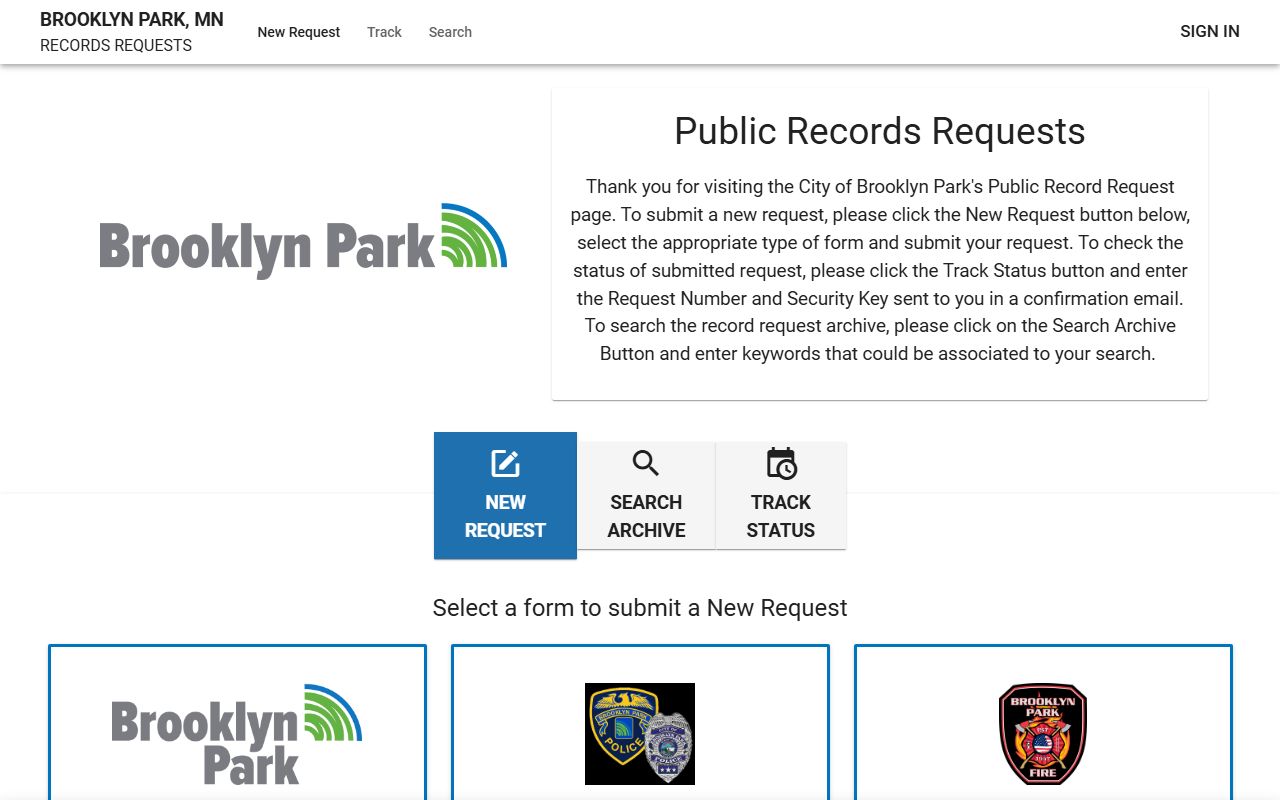Click the magnifier Search Archive icon
Viewport: 1280px width, 800px height.
coord(646,464)
